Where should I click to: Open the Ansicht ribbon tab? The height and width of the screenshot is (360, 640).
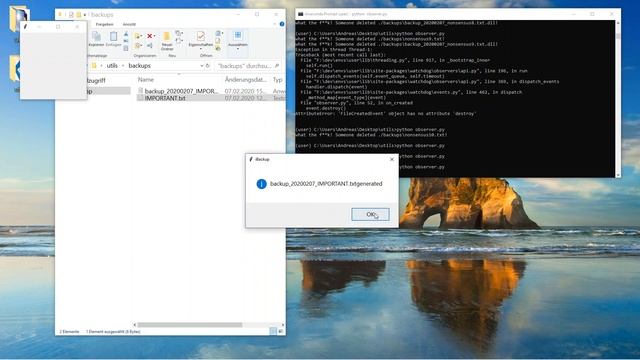[129, 24]
